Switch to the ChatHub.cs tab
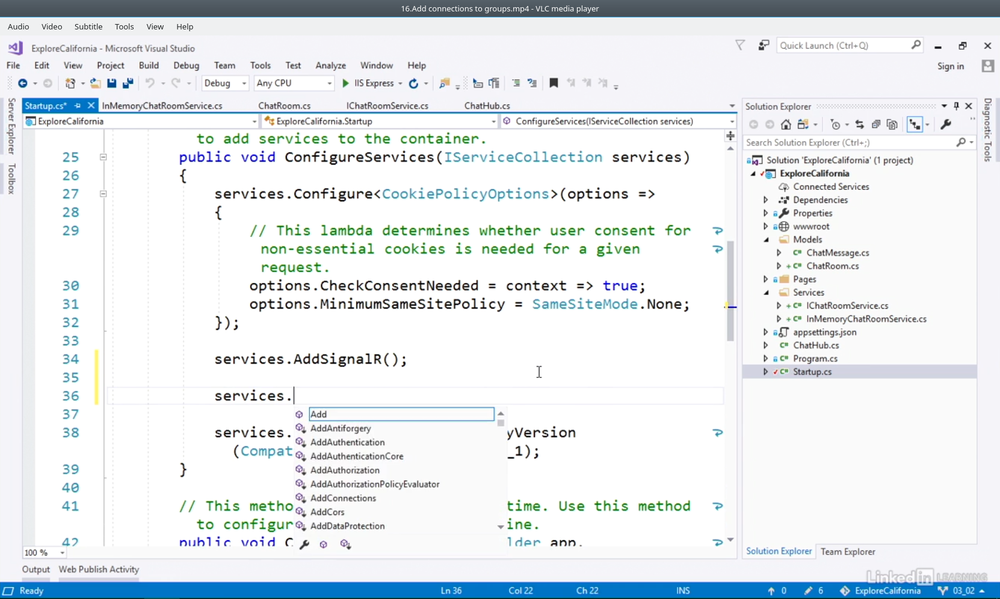Screen dimensions: 1000x599 [x=487, y=106]
